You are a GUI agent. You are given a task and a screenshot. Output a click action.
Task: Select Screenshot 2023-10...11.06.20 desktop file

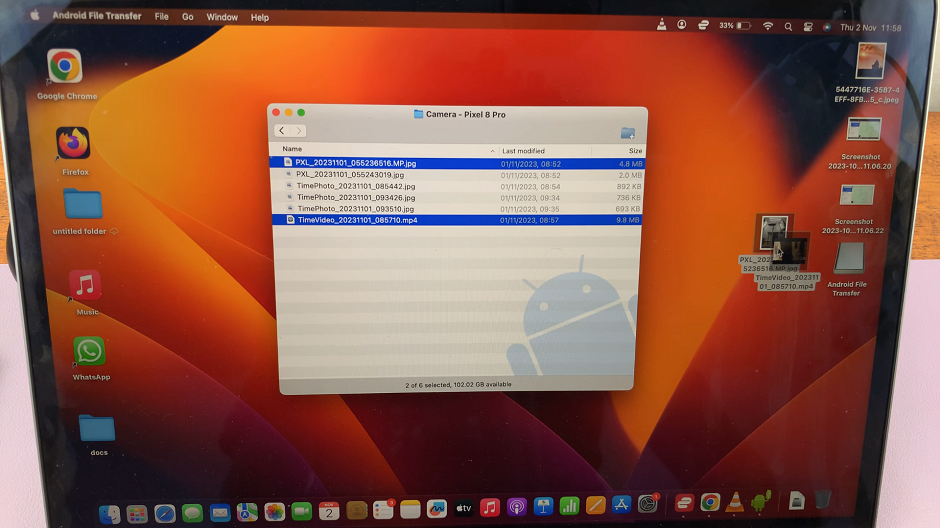(x=864, y=129)
